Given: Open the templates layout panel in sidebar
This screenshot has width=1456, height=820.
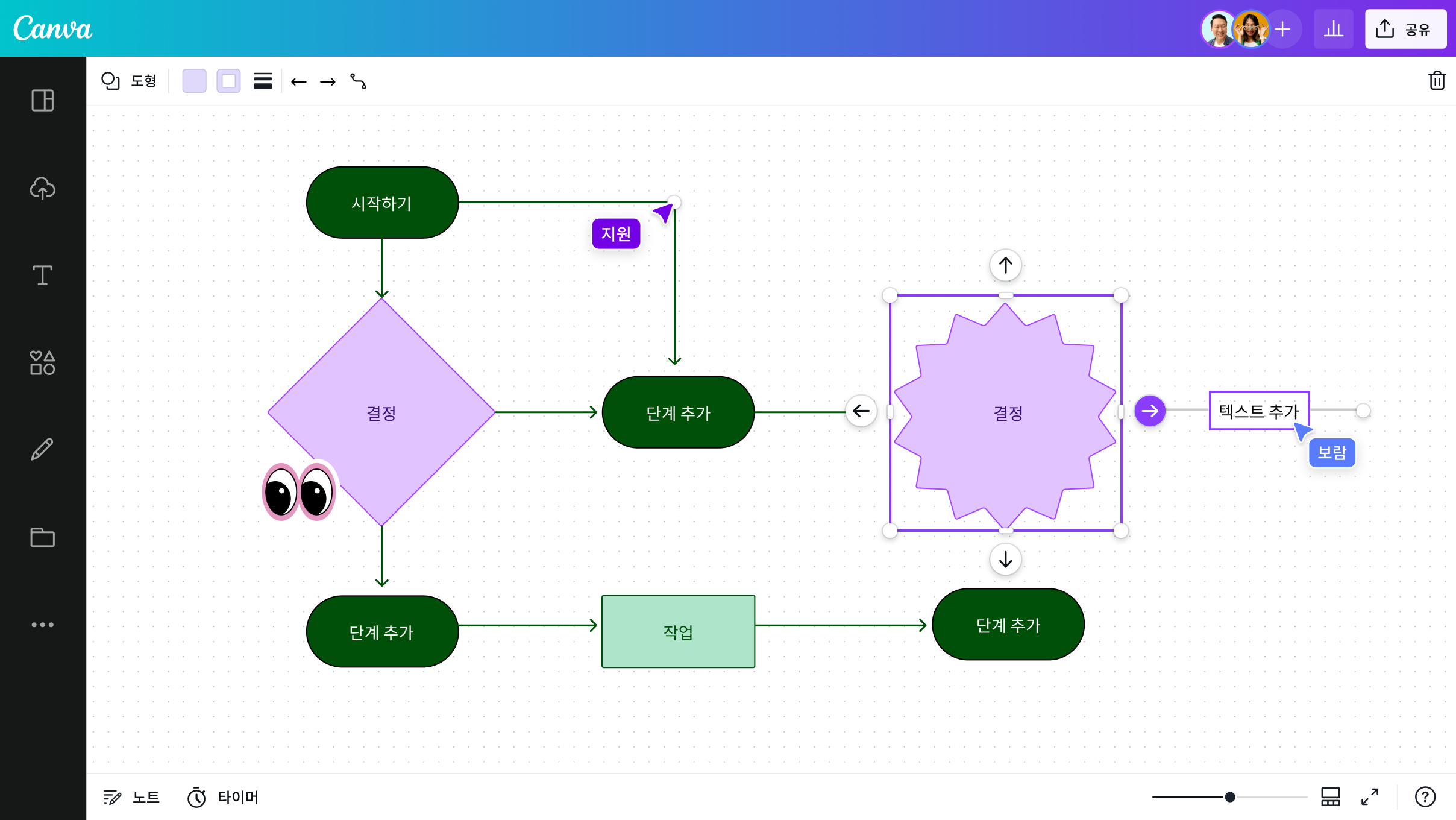Looking at the screenshot, I should [x=42, y=100].
